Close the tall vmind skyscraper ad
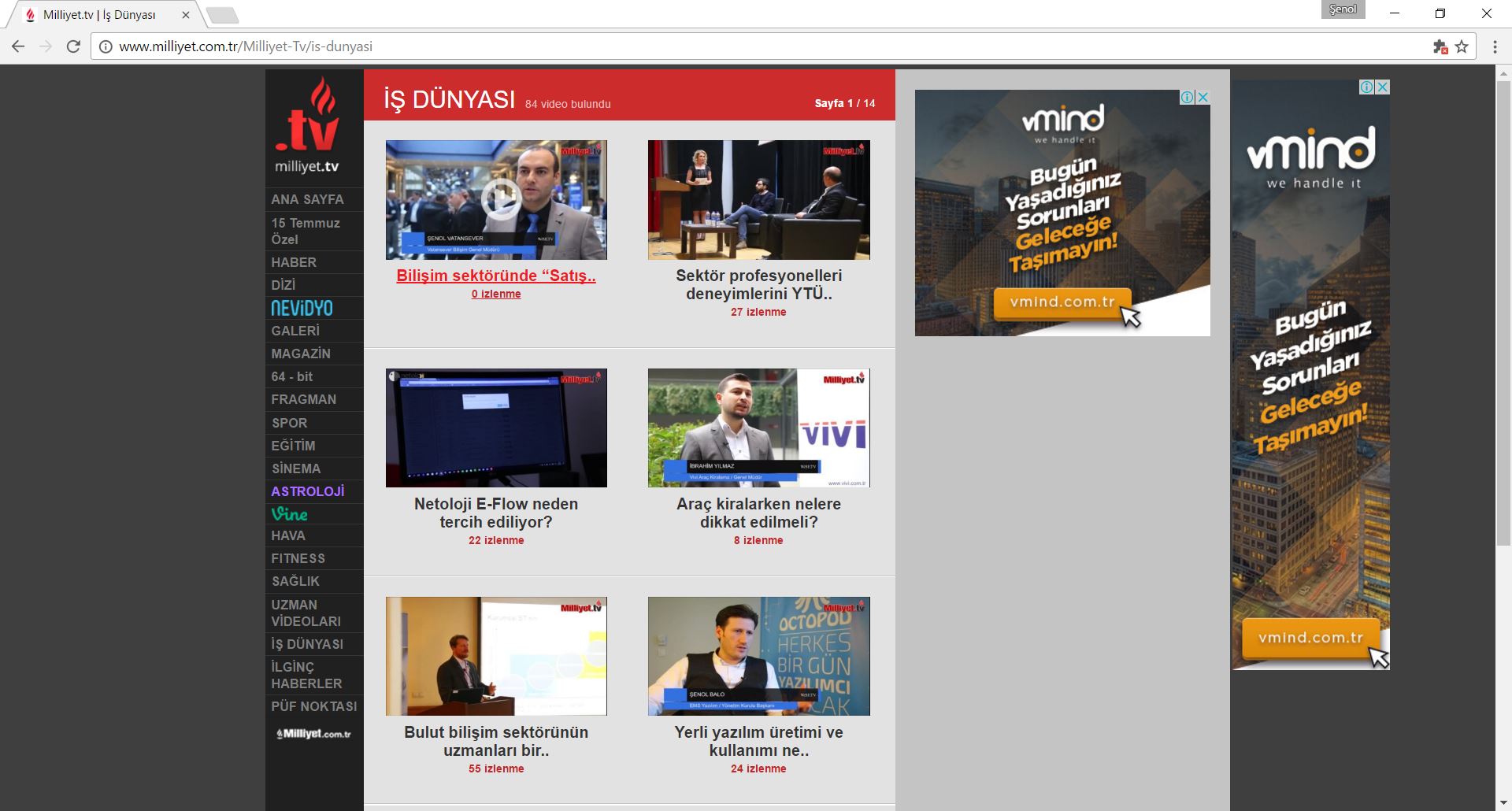This screenshot has width=1512, height=811. pos(1383,87)
